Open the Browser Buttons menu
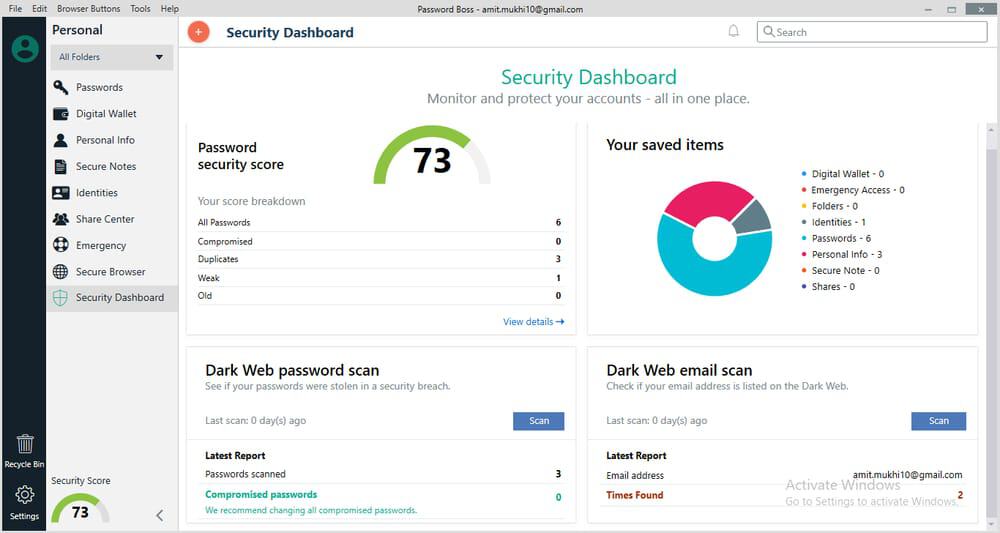 [89, 8]
